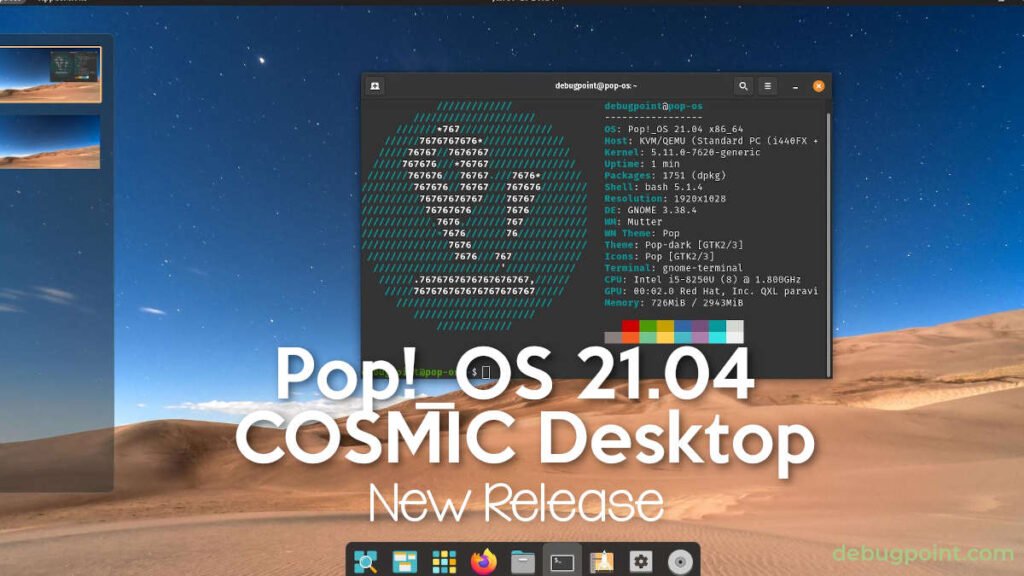The height and width of the screenshot is (576, 1024).
Task: Open the Pop!_Shop rocket icon in dock
Action: point(604,561)
